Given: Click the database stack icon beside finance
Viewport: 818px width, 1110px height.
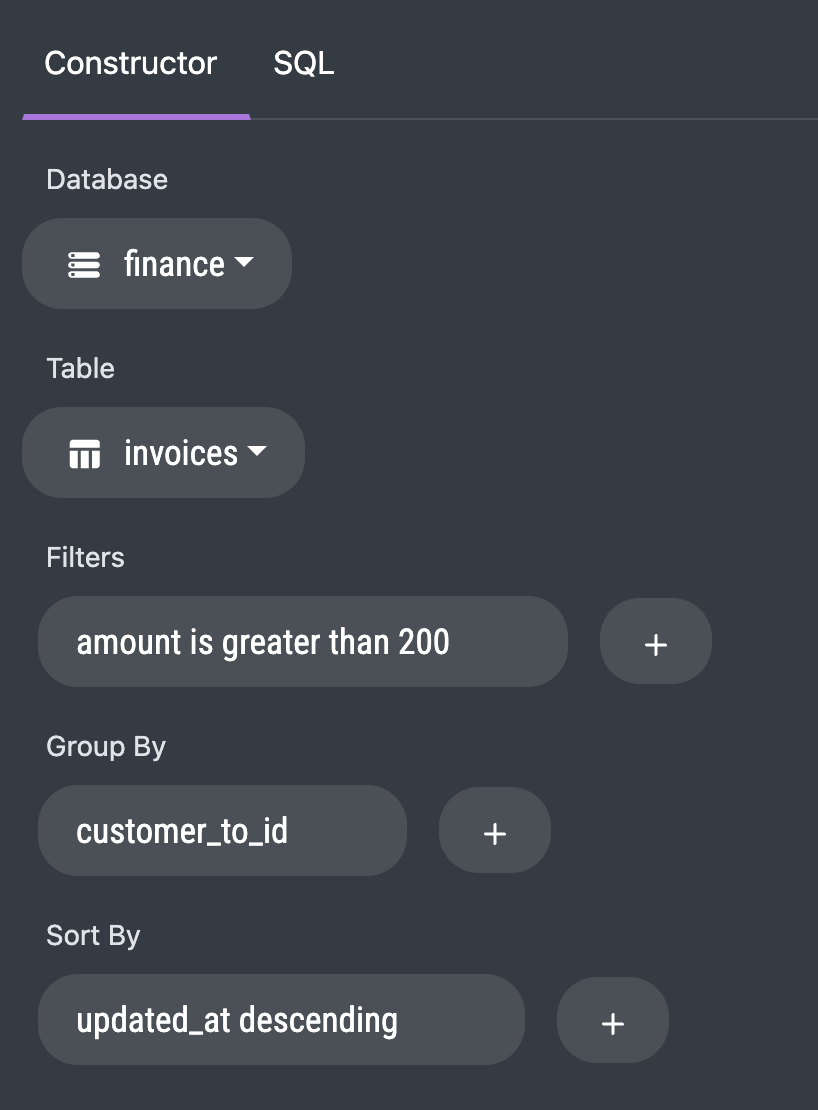Looking at the screenshot, I should [x=84, y=264].
